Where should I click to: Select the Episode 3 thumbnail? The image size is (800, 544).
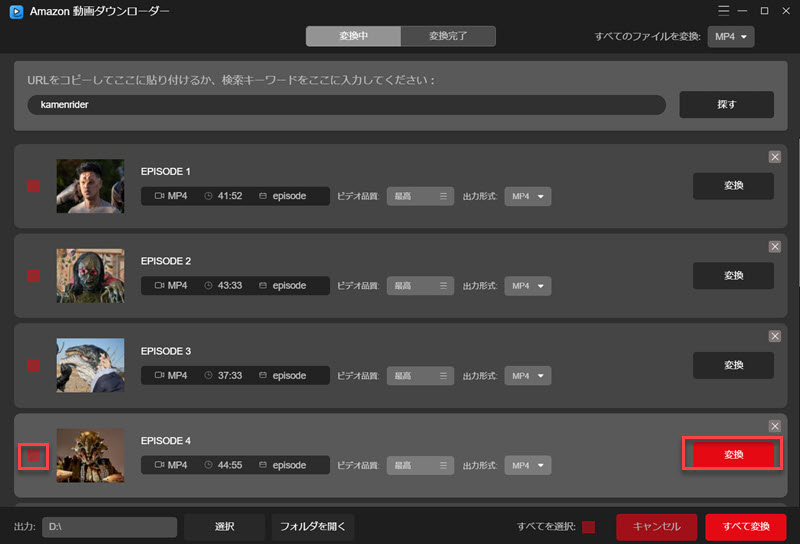tap(90, 365)
